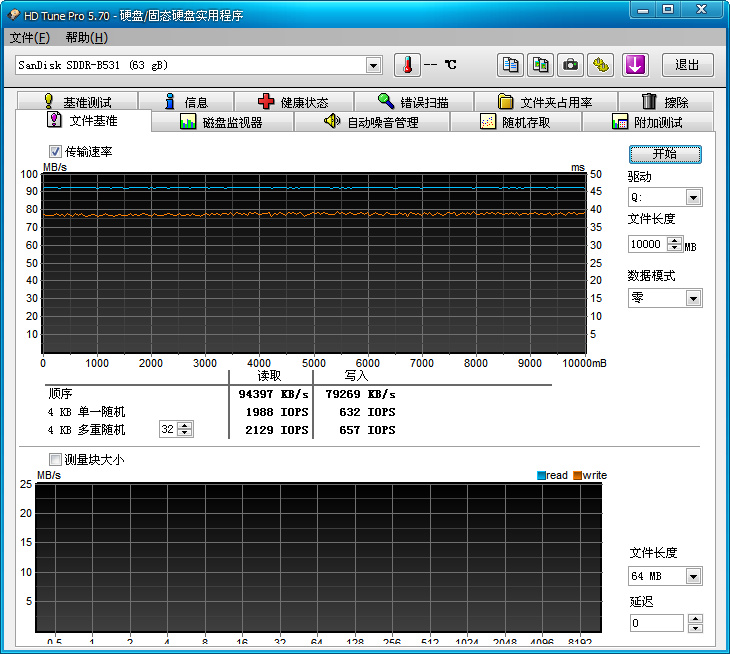This screenshot has height=654, width=730.
Task: Open the 基准测试 benchmark tab
Action: point(78,101)
